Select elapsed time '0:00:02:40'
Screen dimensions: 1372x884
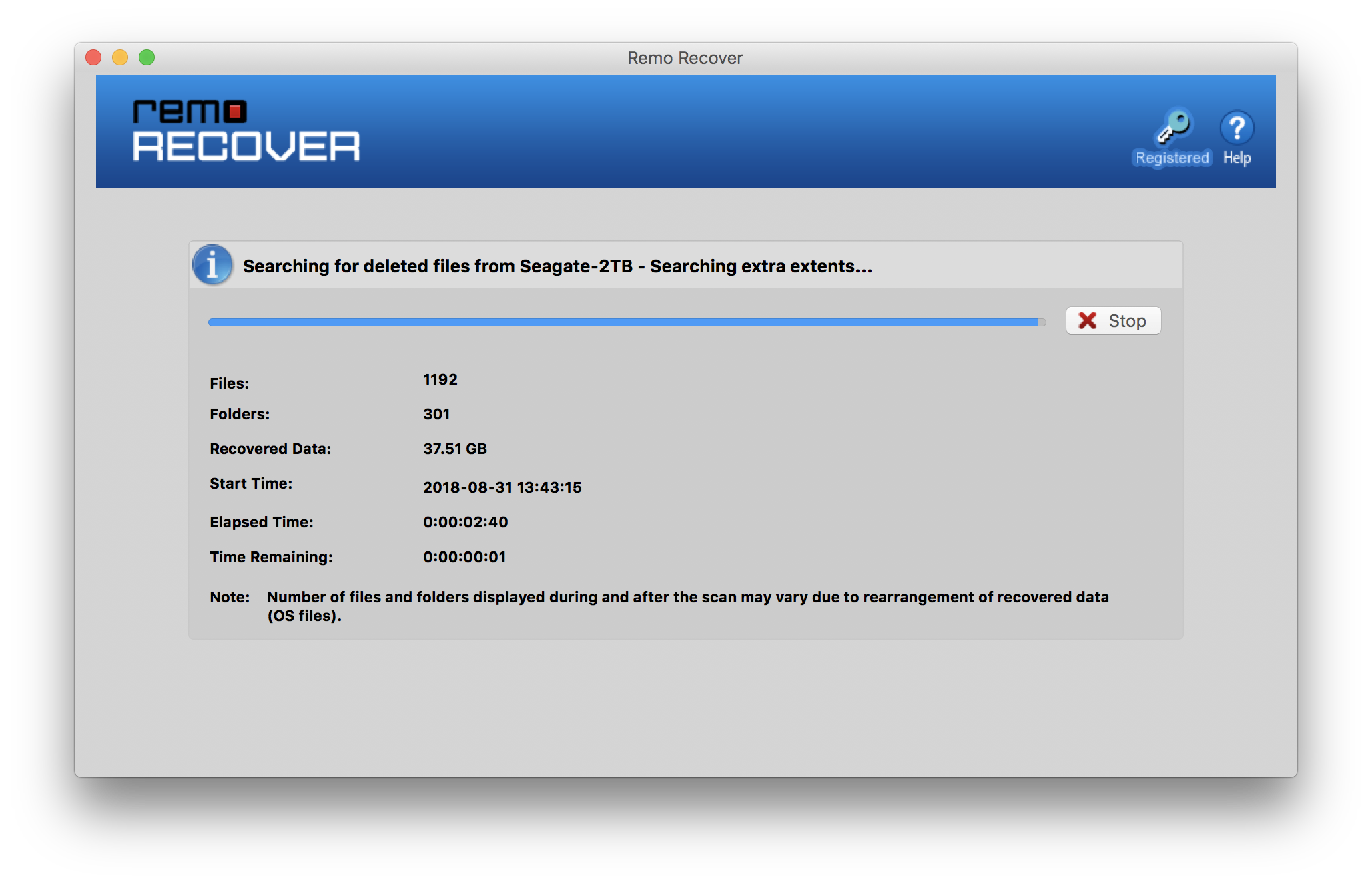click(x=466, y=523)
